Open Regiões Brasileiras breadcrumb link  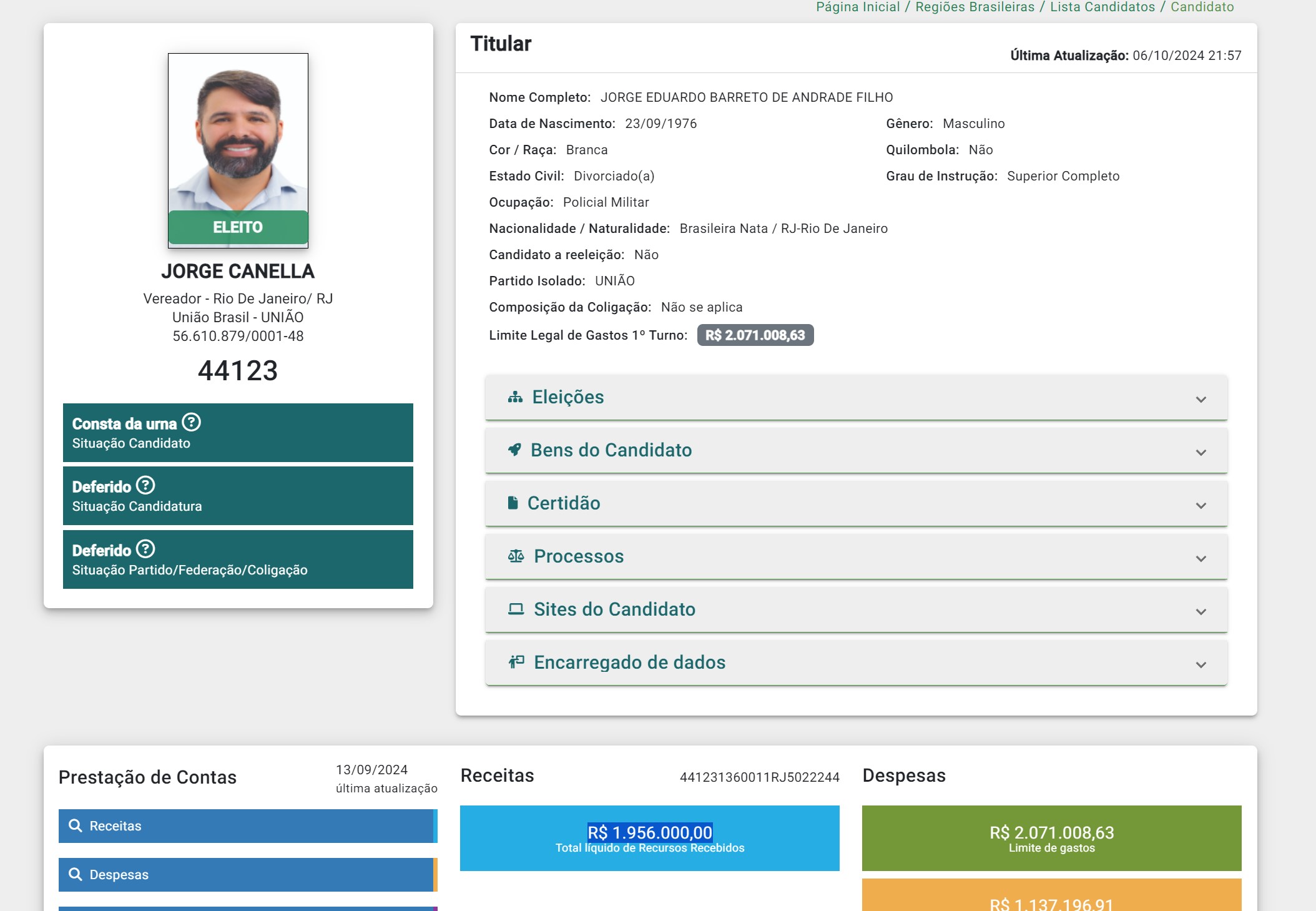(975, 7)
